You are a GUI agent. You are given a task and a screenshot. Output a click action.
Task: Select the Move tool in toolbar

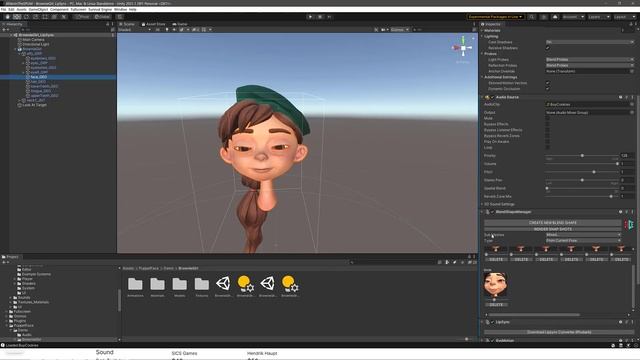pos(17,17)
